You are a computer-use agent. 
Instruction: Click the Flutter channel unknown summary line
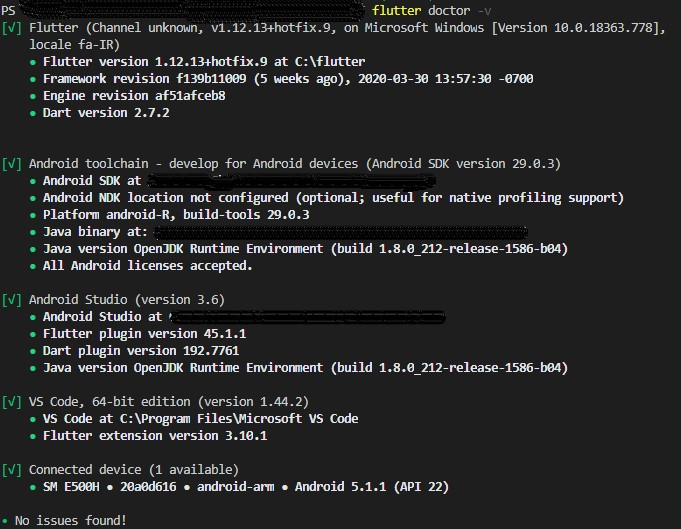point(347,28)
